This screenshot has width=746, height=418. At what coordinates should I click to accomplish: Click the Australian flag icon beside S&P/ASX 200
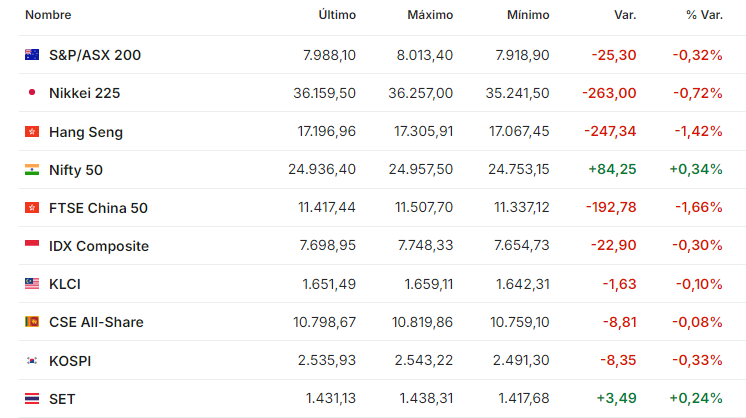pyautogui.click(x=32, y=55)
